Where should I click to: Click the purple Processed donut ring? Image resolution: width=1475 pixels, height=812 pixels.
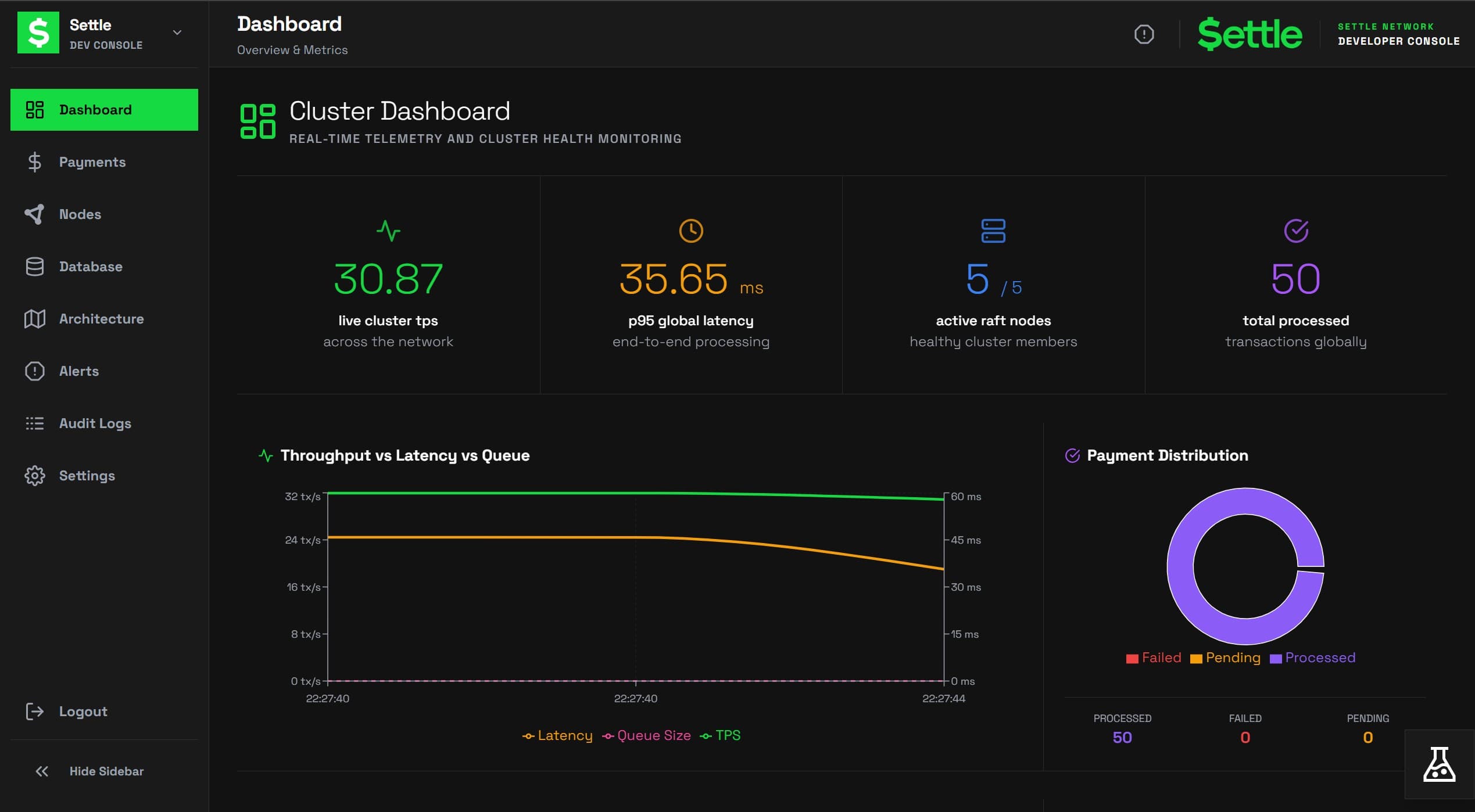coord(1181,566)
